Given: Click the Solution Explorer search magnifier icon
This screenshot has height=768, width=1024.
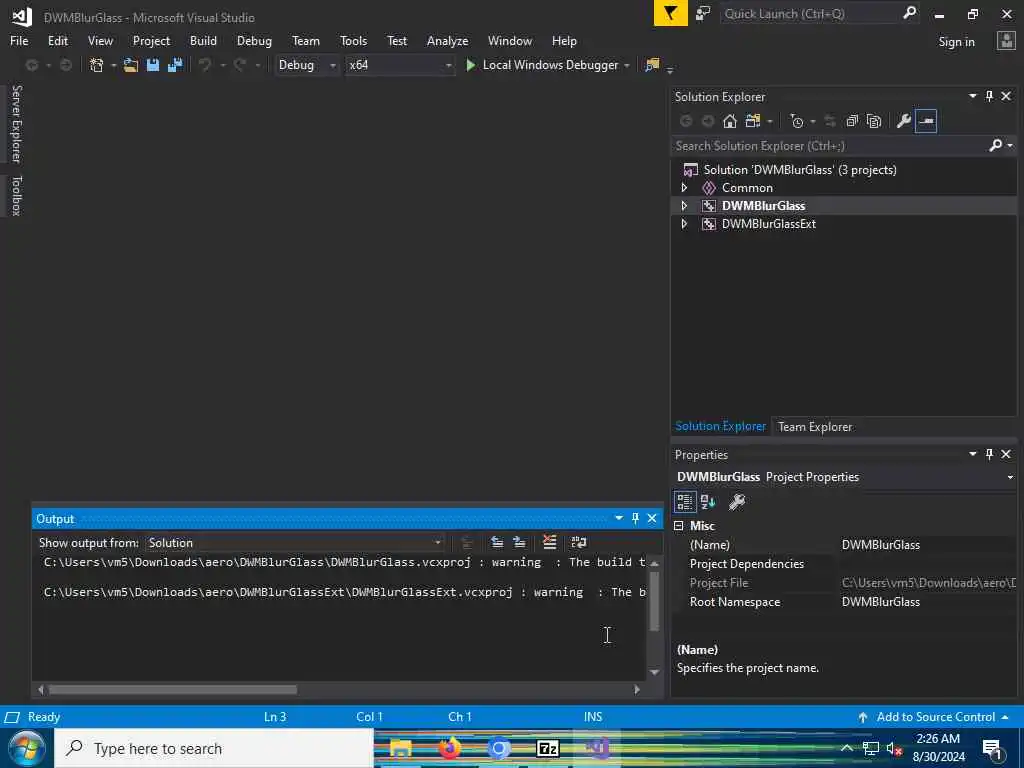Looking at the screenshot, I should 996,145.
